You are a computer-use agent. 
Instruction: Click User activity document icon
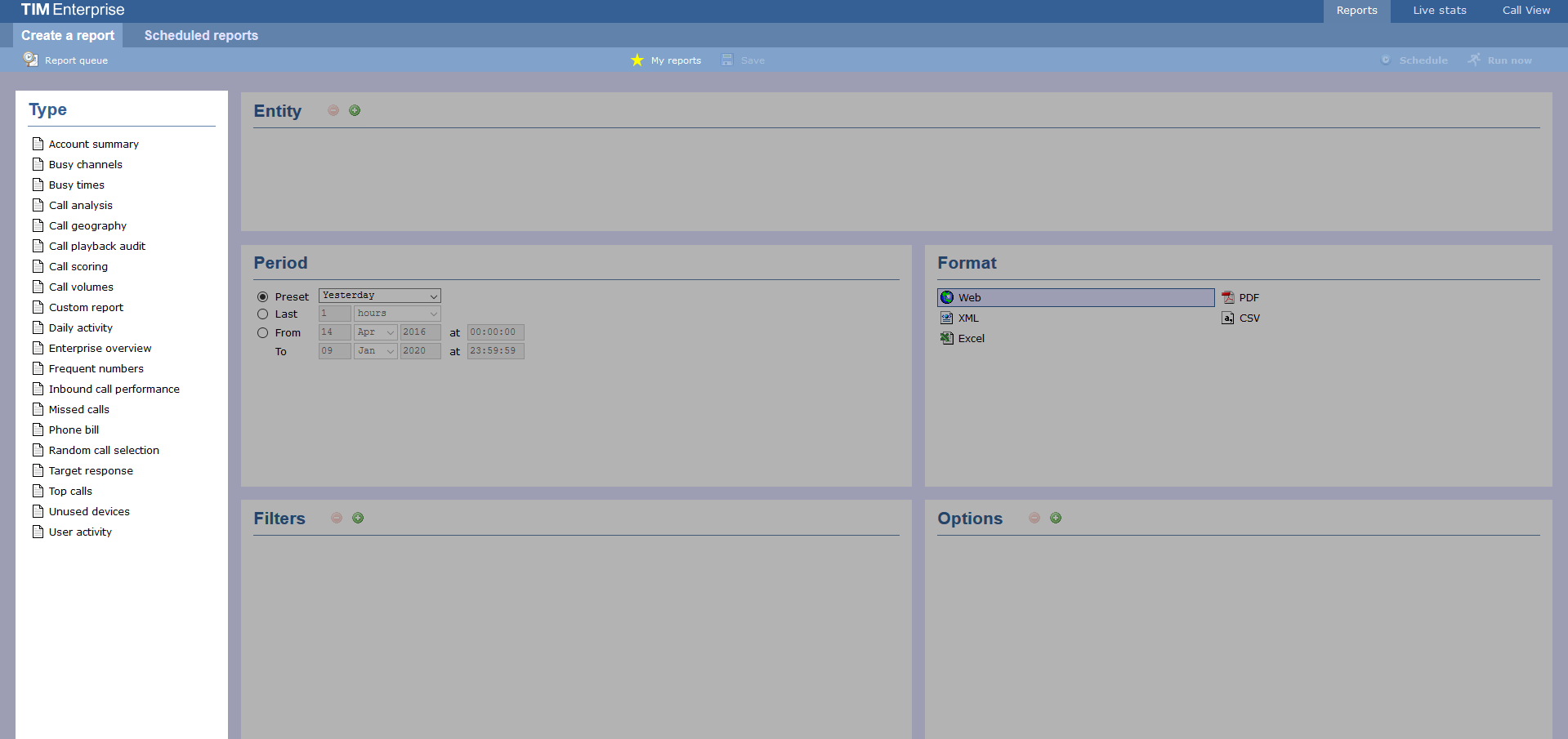click(38, 532)
